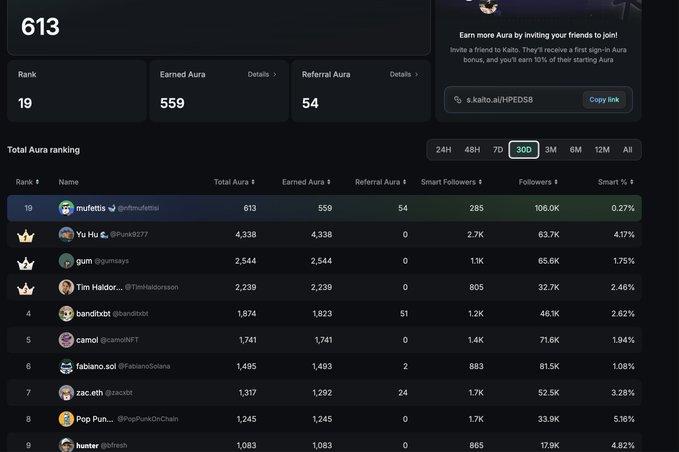Click the link icon beside s.kaito.ai/HPEDS8
This screenshot has width=679, height=452.
[x=457, y=100]
